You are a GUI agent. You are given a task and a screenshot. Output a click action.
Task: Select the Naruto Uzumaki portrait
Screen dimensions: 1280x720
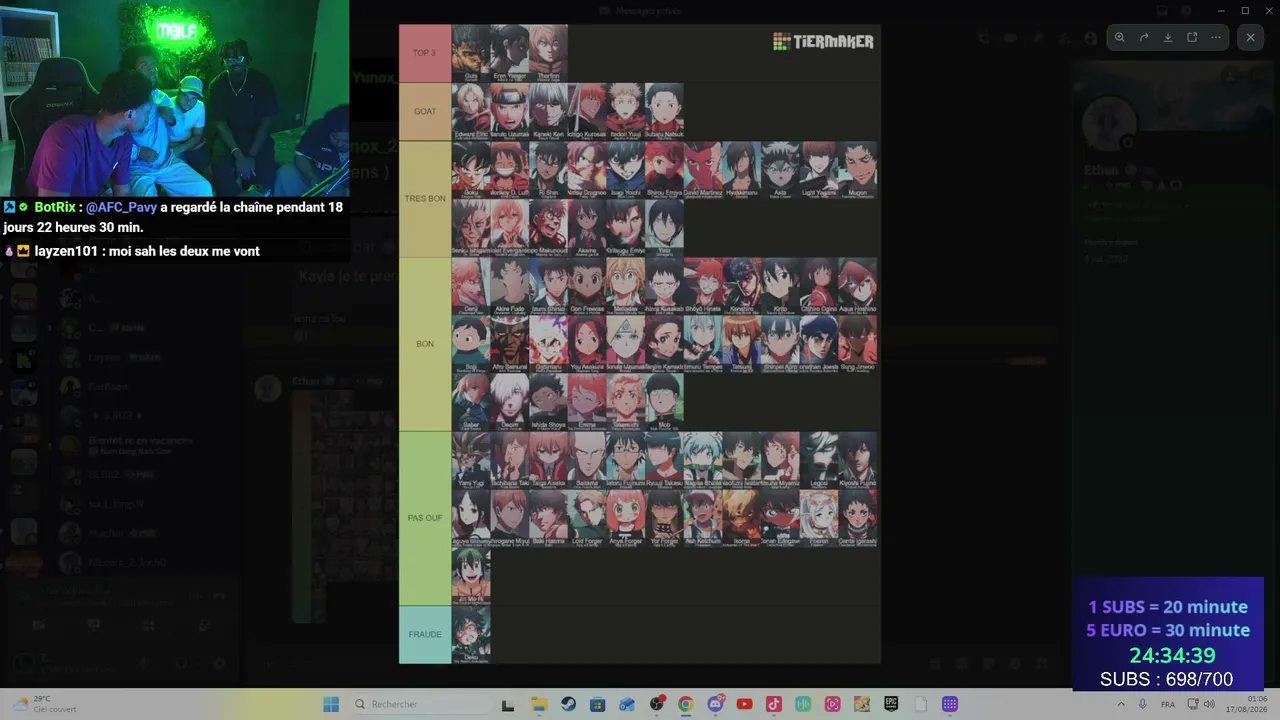click(x=510, y=111)
